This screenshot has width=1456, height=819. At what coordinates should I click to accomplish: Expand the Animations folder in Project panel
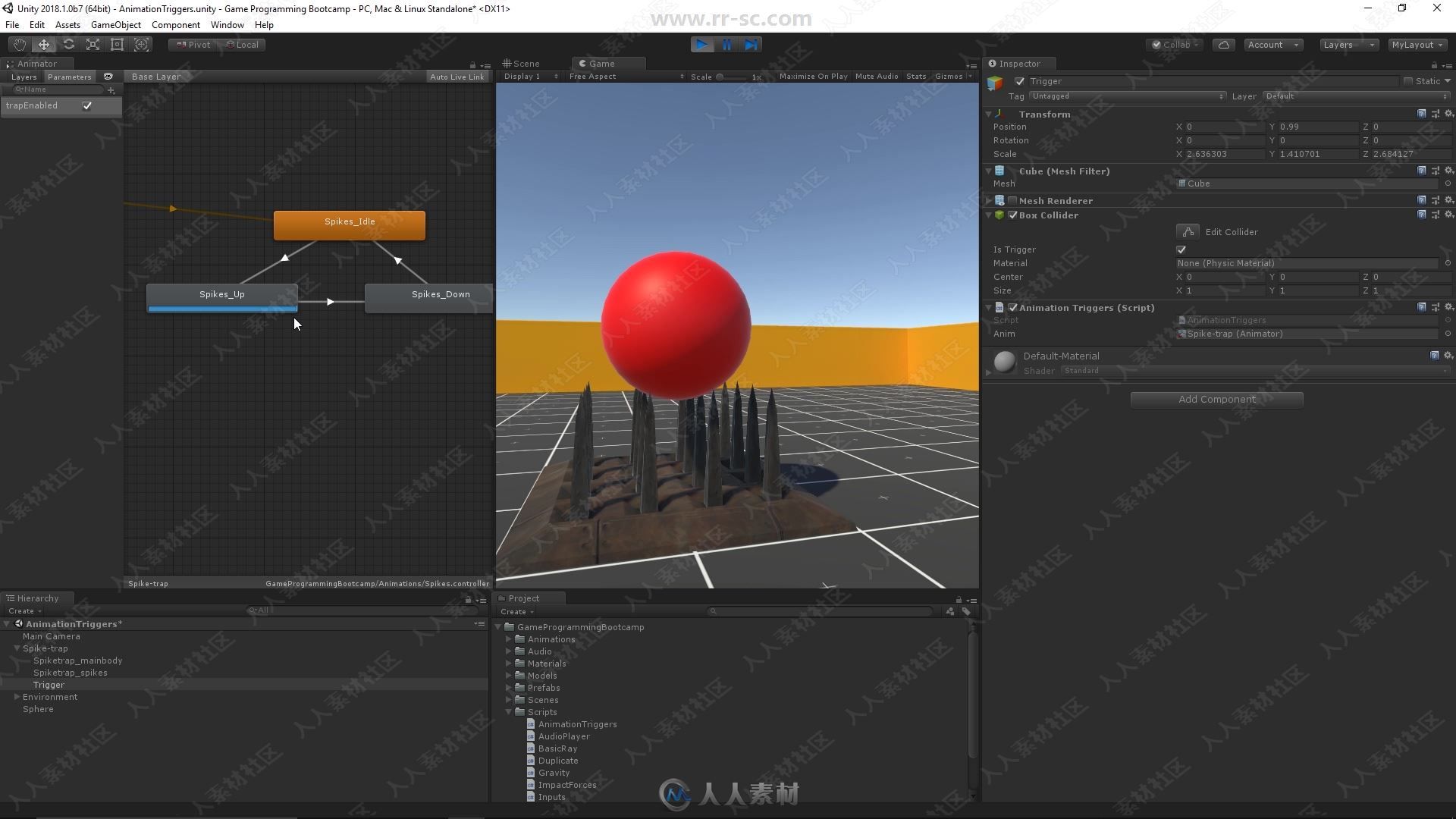click(x=509, y=639)
